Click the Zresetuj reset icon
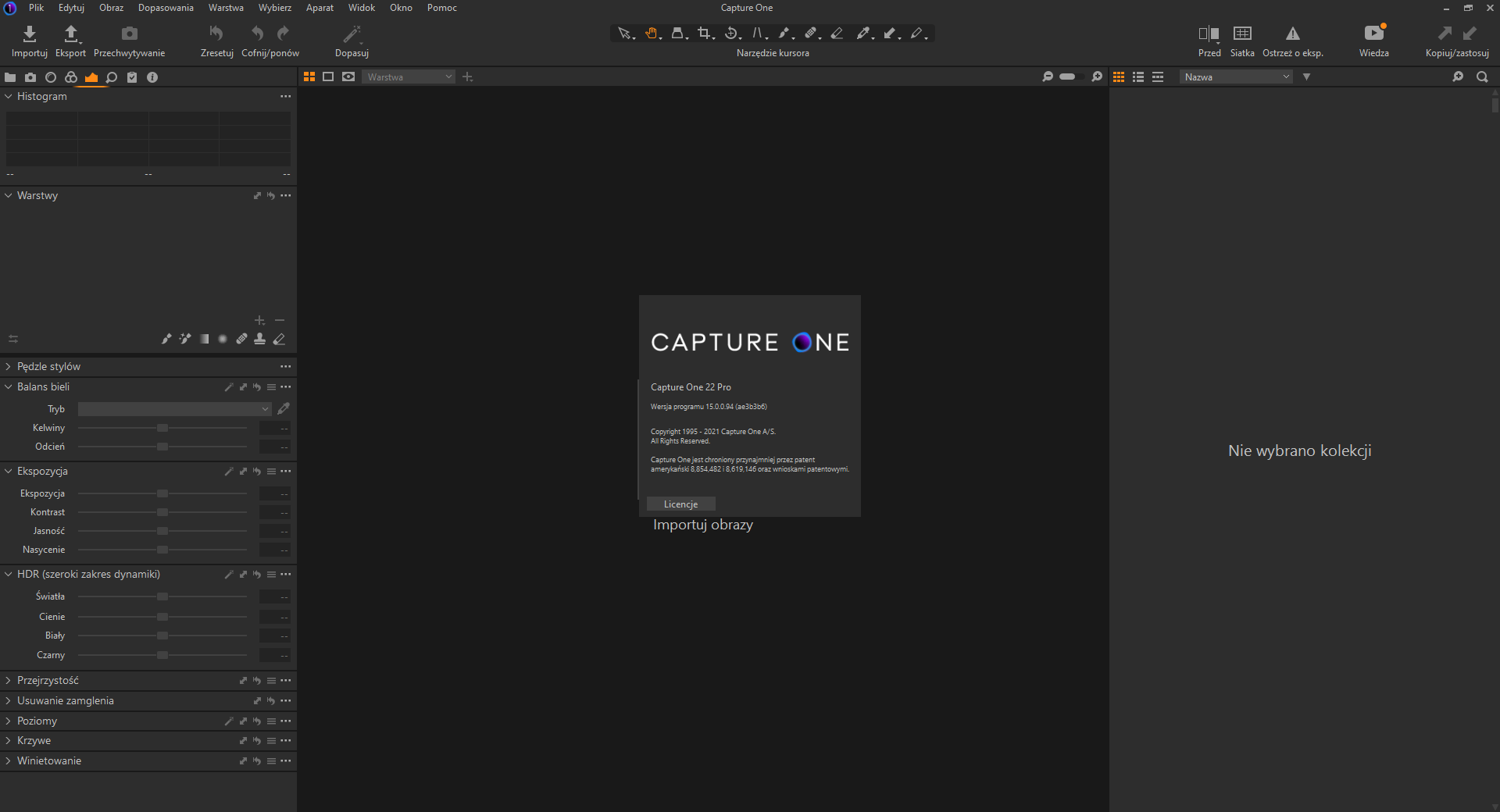The height and width of the screenshot is (812, 1500). (216, 33)
